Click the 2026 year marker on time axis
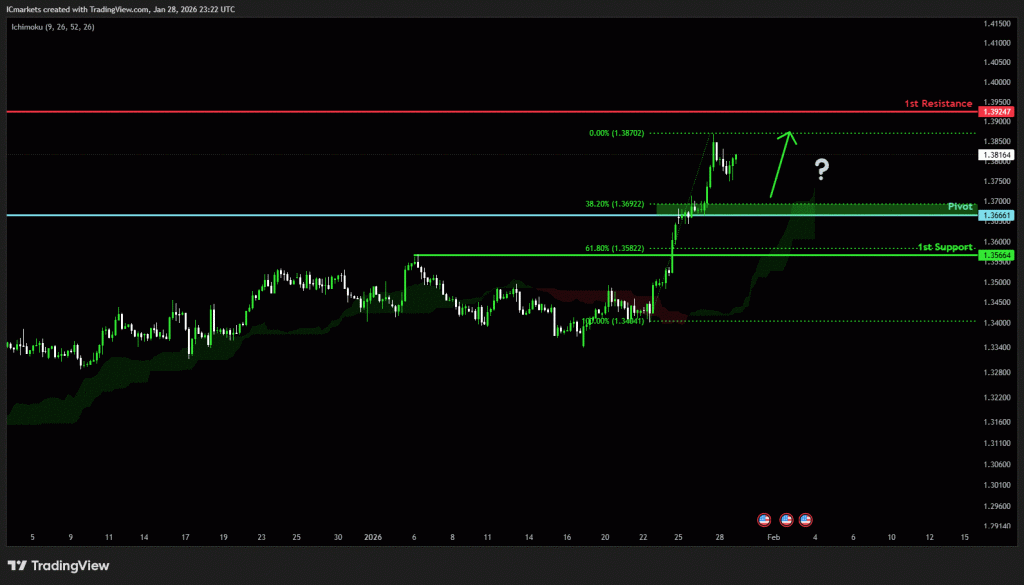The height and width of the screenshot is (585, 1024). point(372,537)
